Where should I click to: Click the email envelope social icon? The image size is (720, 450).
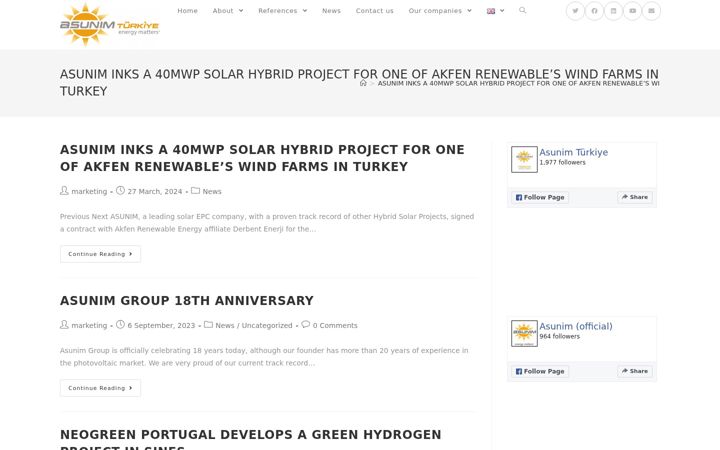[652, 11]
